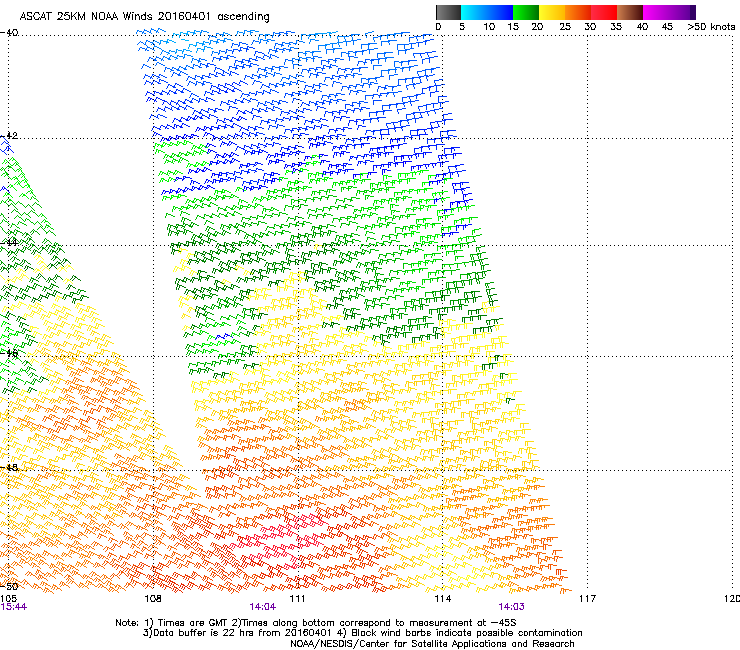Click the gray 0-5 knots legend swatch
Viewport: 740px width, 650px height.
448,12
